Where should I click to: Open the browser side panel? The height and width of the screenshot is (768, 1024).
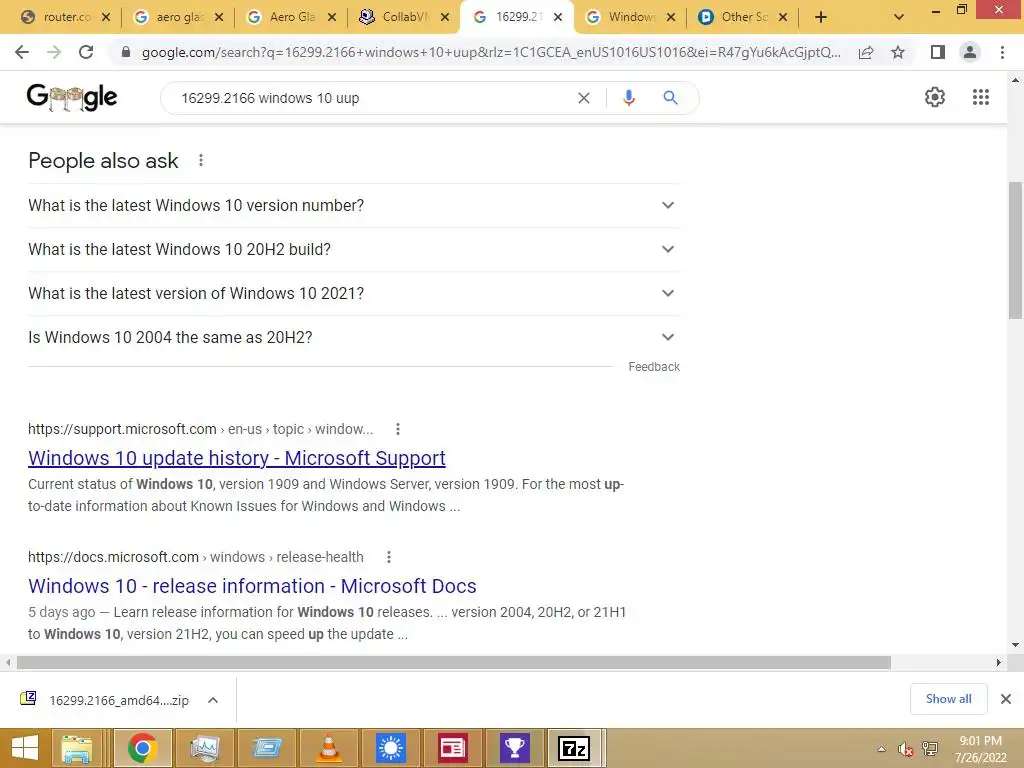937,52
